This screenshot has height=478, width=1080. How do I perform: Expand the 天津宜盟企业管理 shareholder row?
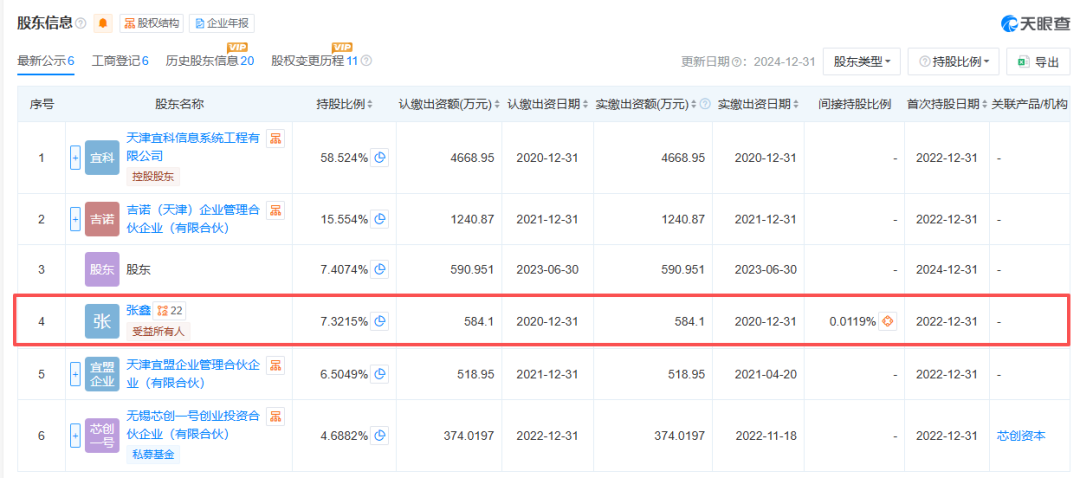(76, 375)
